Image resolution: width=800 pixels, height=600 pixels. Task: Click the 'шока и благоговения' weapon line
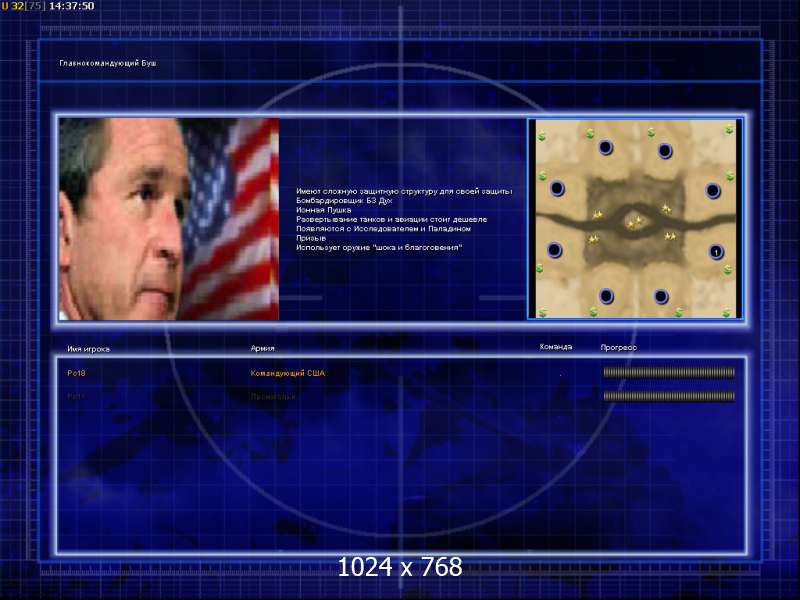[379, 247]
